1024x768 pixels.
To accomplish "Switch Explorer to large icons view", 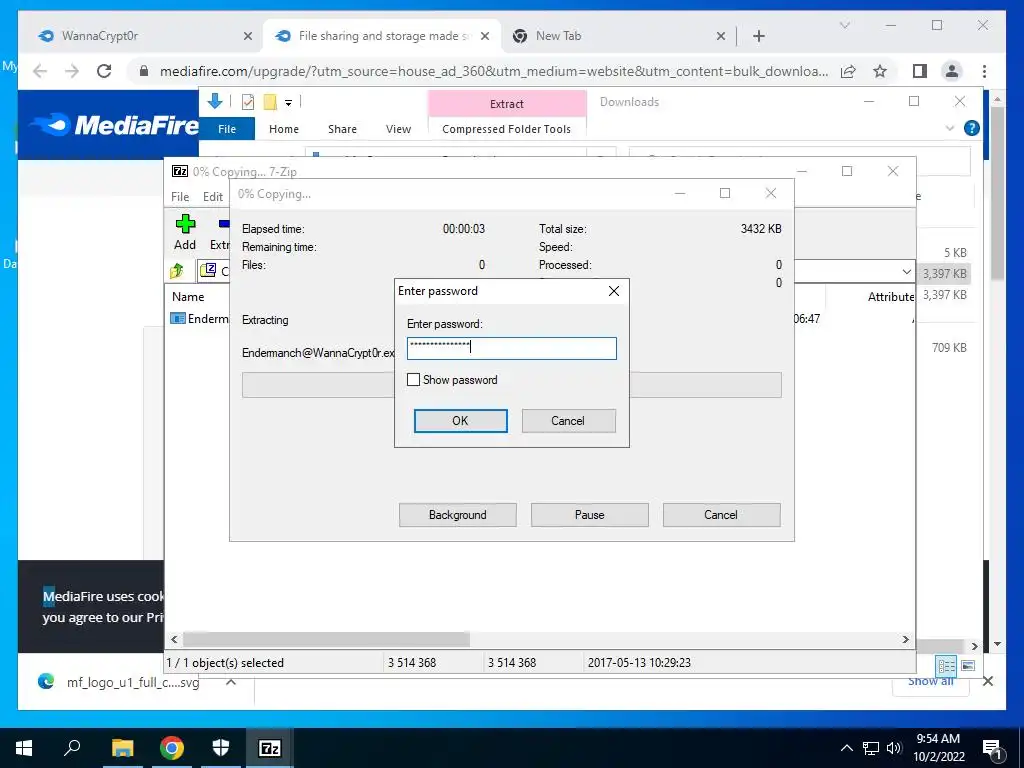I will point(968,665).
